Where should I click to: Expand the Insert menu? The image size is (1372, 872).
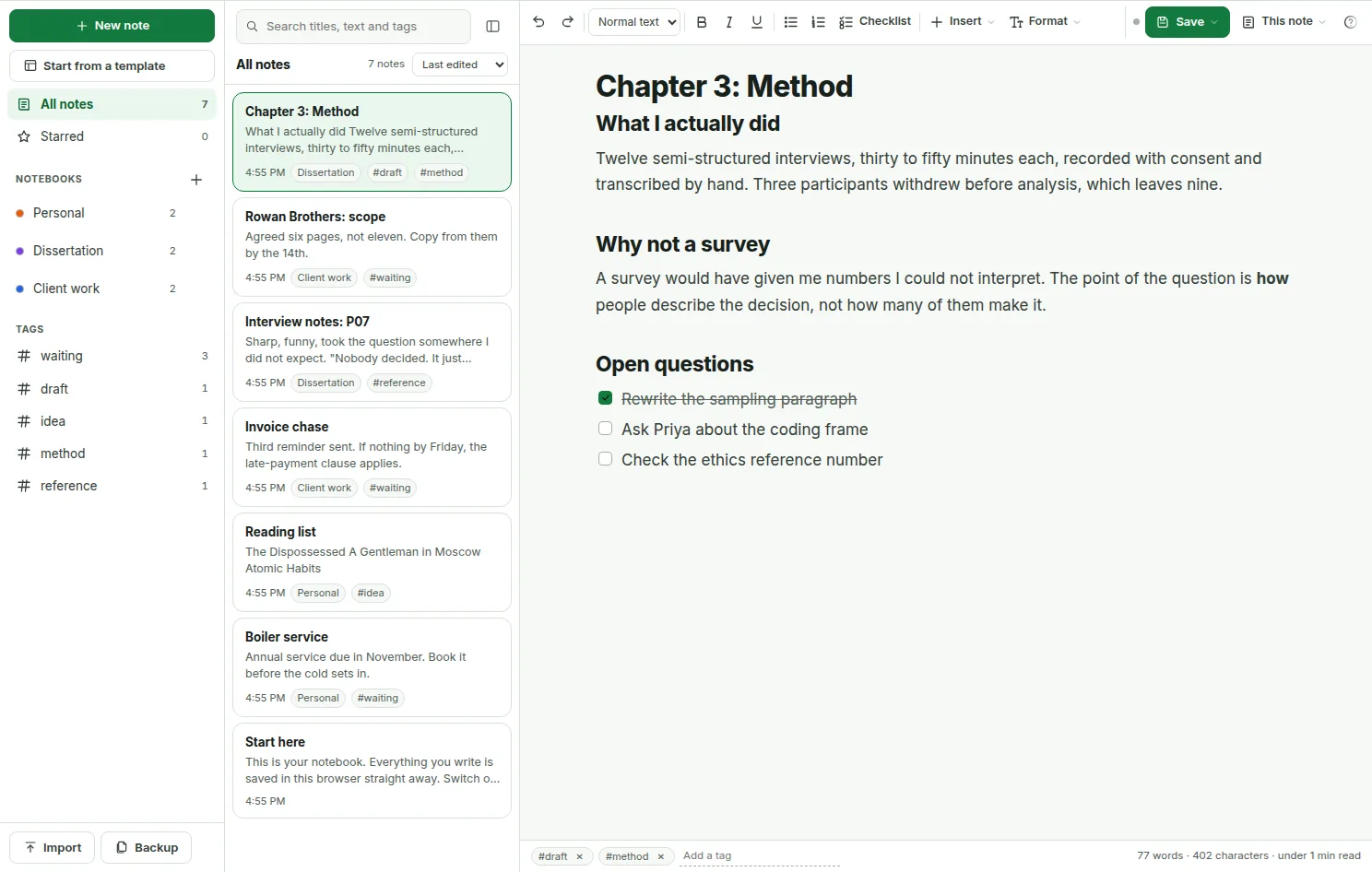(963, 22)
